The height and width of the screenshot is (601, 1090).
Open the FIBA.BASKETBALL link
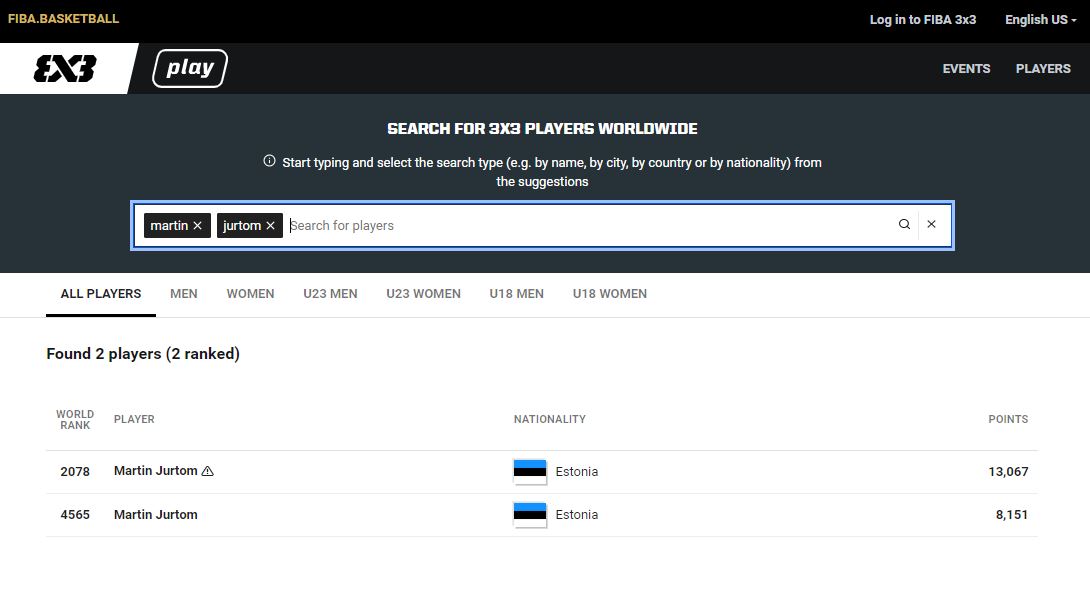click(x=63, y=19)
